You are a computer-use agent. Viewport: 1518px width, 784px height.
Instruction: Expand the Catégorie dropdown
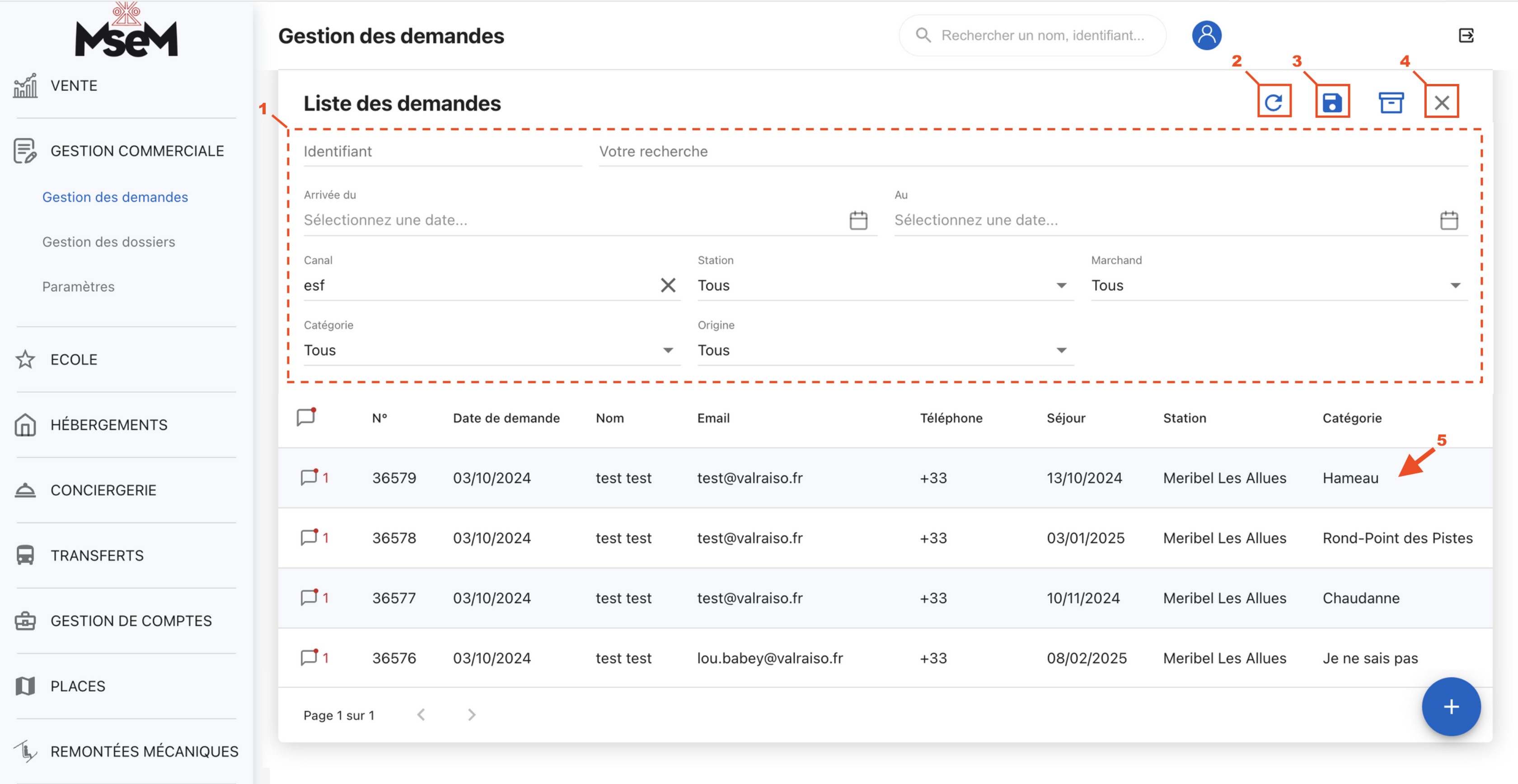668,350
